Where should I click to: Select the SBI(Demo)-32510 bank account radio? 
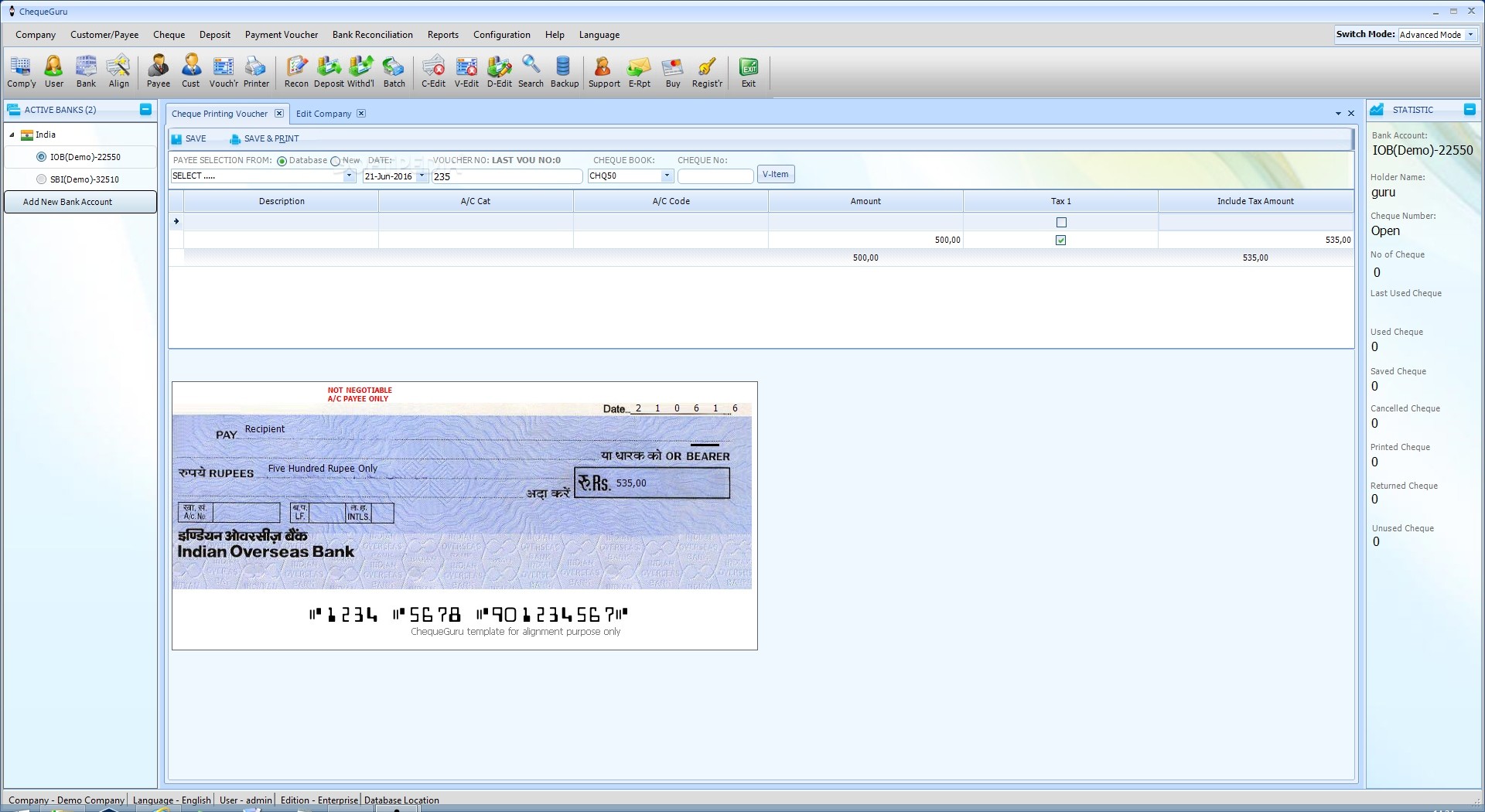[42, 179]
